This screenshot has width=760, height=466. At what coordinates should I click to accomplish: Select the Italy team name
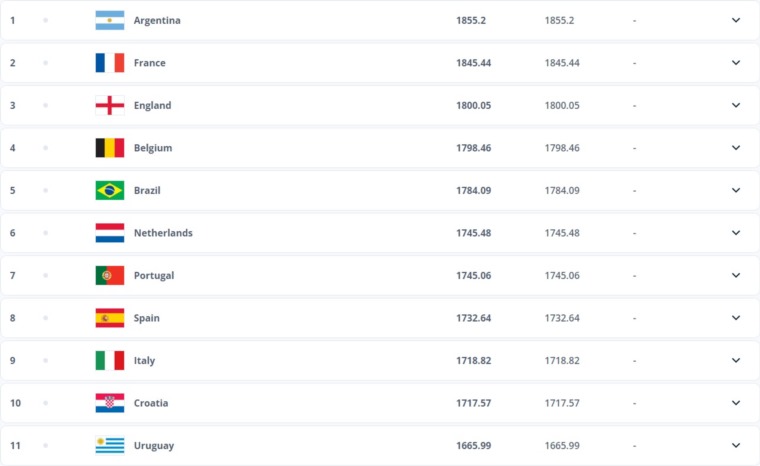point(144,361)
